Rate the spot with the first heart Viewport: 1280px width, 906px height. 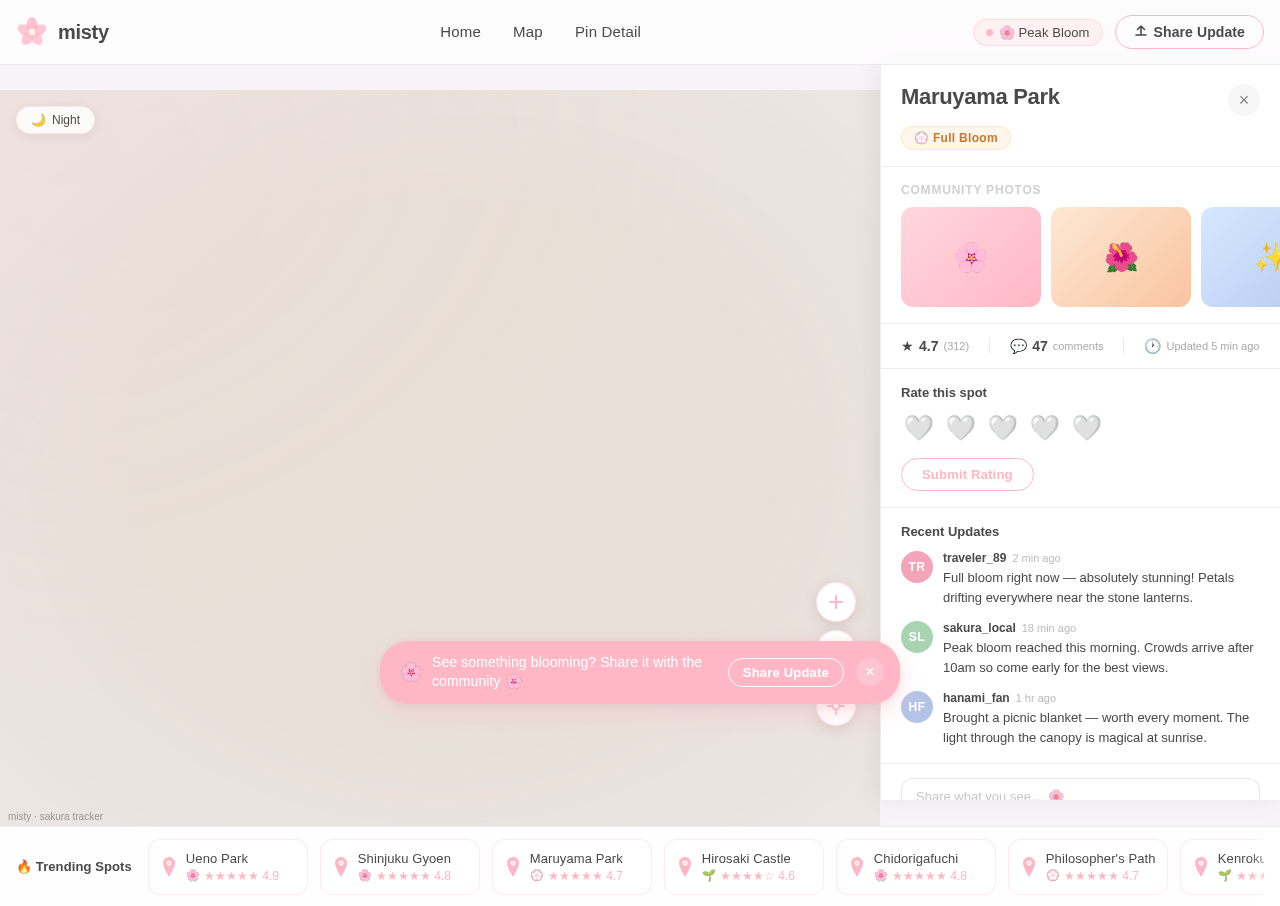click(918, 428)
